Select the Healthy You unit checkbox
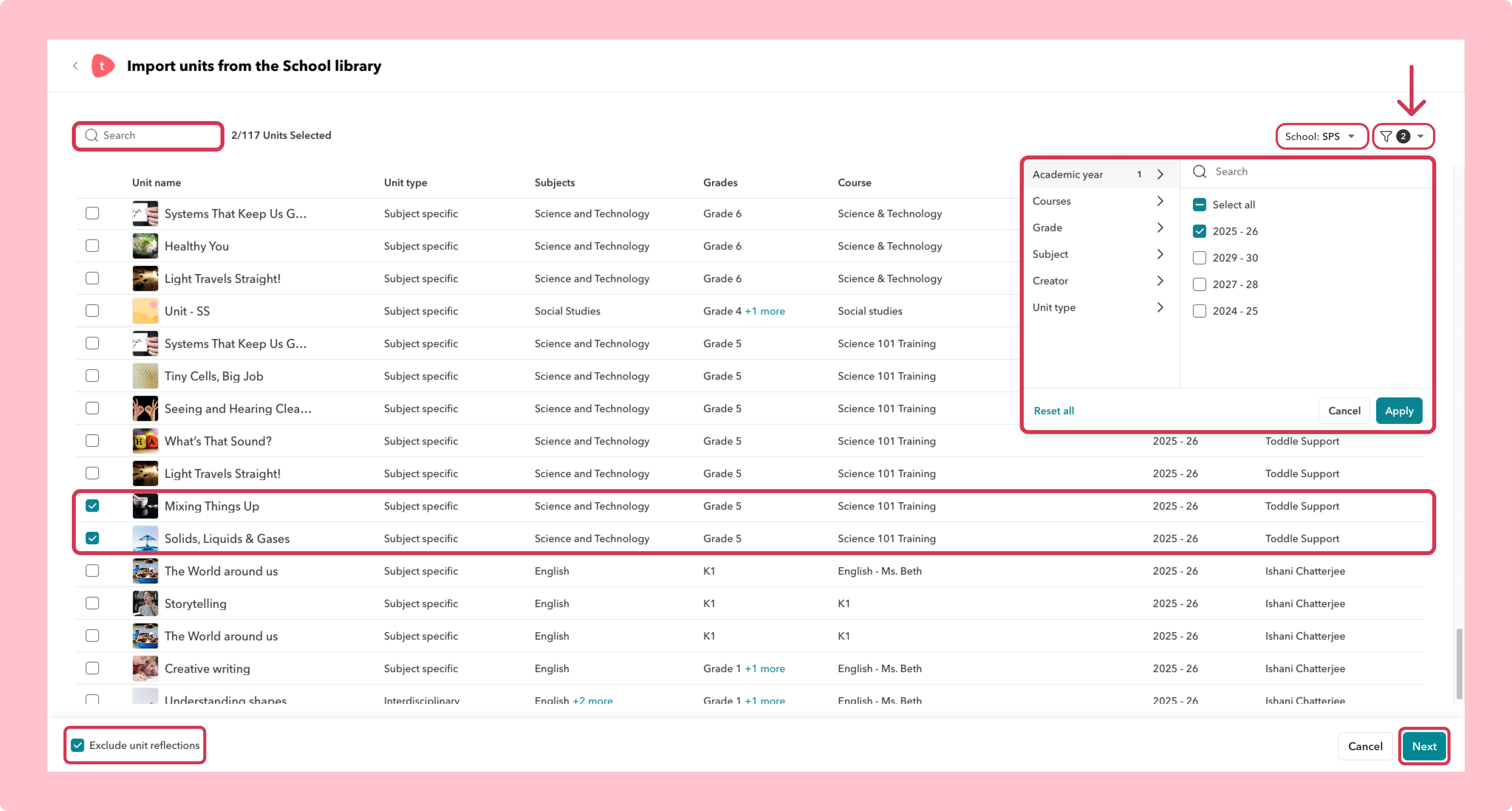Screen dimensions: 1512x811 tap(92, 246)
